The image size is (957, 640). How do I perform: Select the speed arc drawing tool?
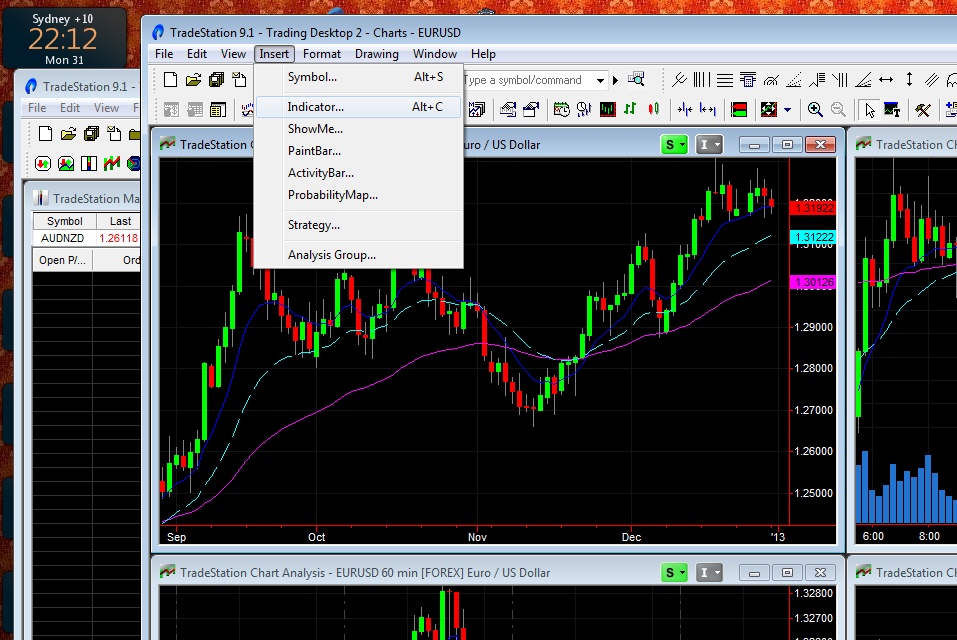pos(771,80)
